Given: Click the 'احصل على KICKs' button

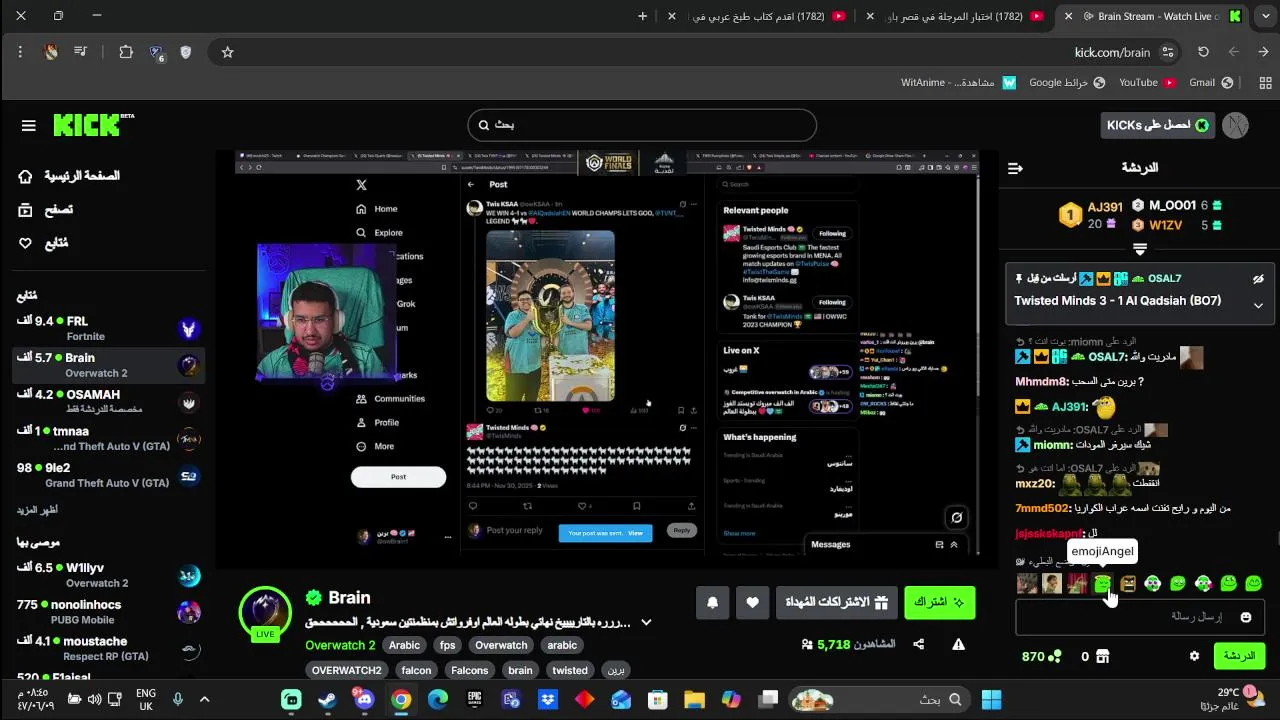Looking at the screenshot, I should click(1158, 125).
